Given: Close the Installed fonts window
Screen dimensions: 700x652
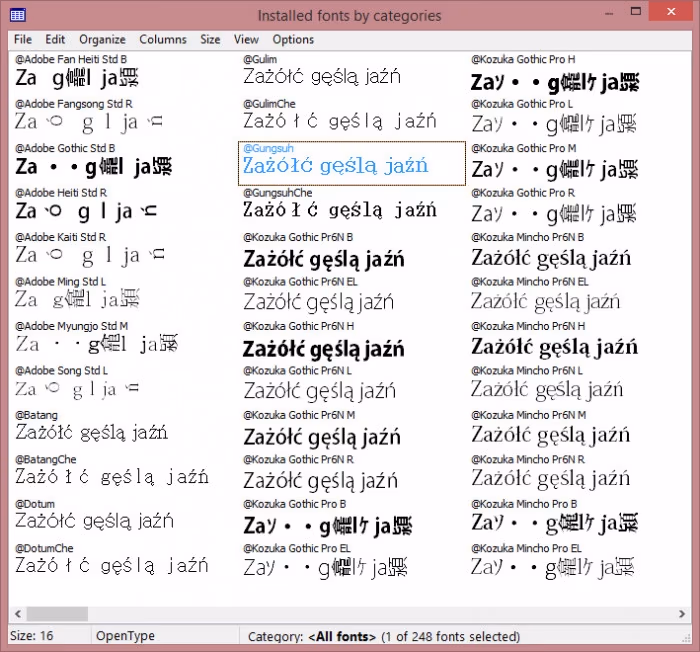Looking at the screenshot, I should click(671, 12).
